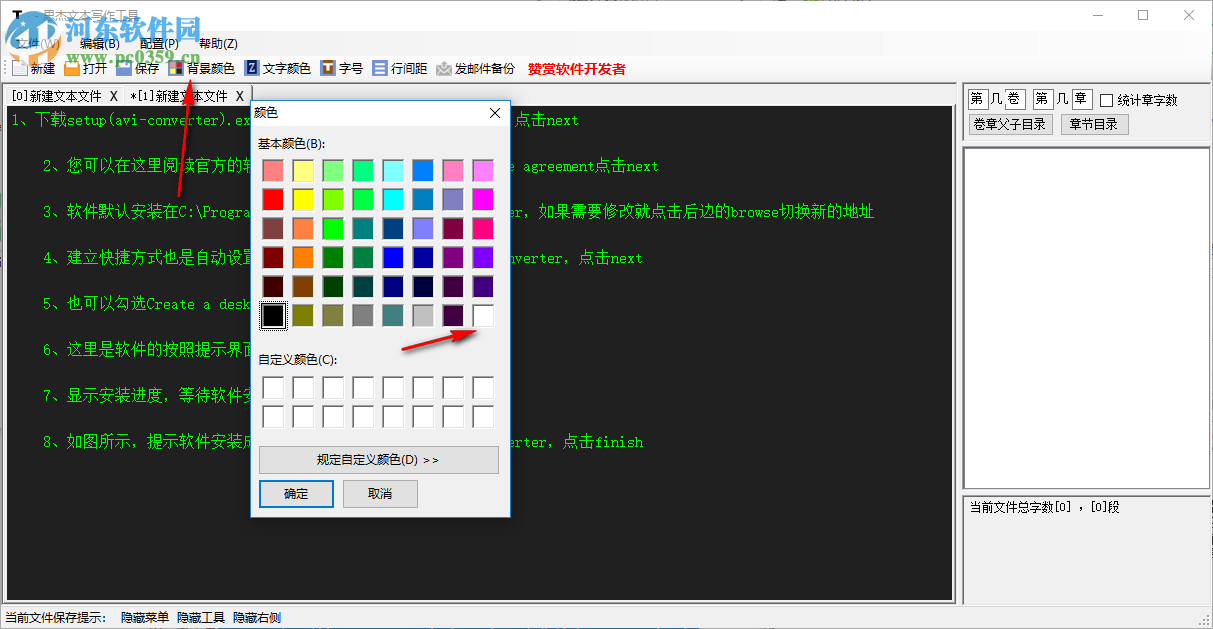1213x629 pixels.
Task: Select the red basic color swatch
Action: 272,199
